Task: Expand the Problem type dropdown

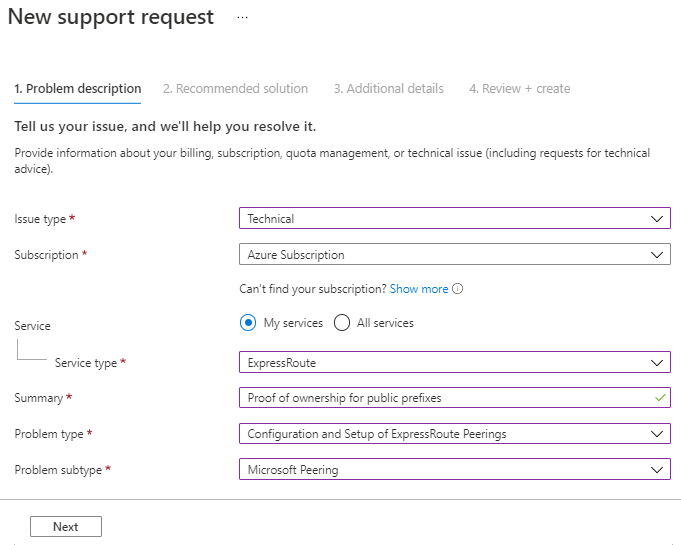Action: click(x=454, y=434)
